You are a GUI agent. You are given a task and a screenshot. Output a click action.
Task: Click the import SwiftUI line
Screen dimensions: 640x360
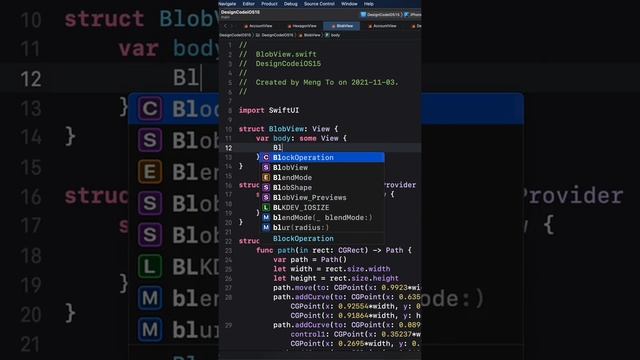point(269,110)
